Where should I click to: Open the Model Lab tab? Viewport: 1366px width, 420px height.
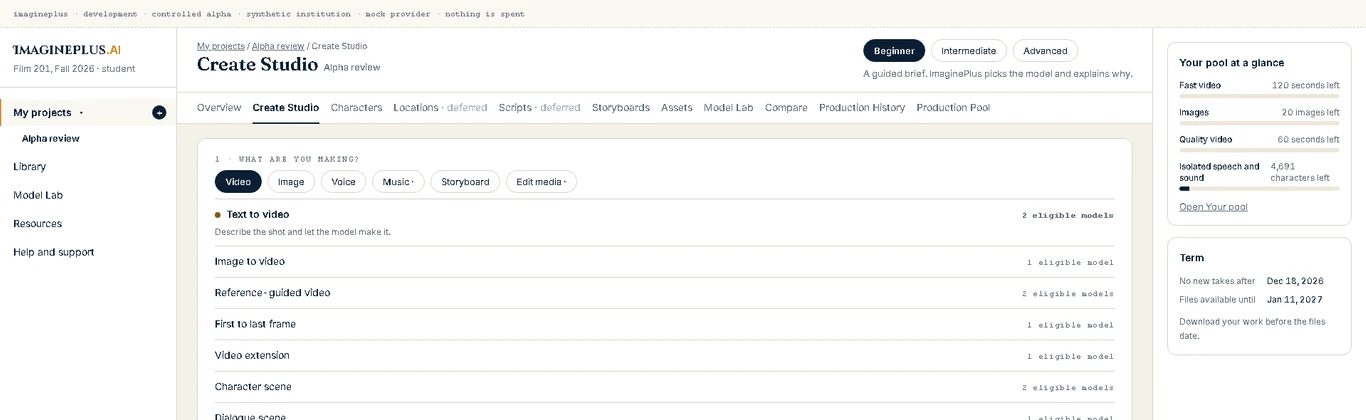pyautogui.click(x=728, y=108)
